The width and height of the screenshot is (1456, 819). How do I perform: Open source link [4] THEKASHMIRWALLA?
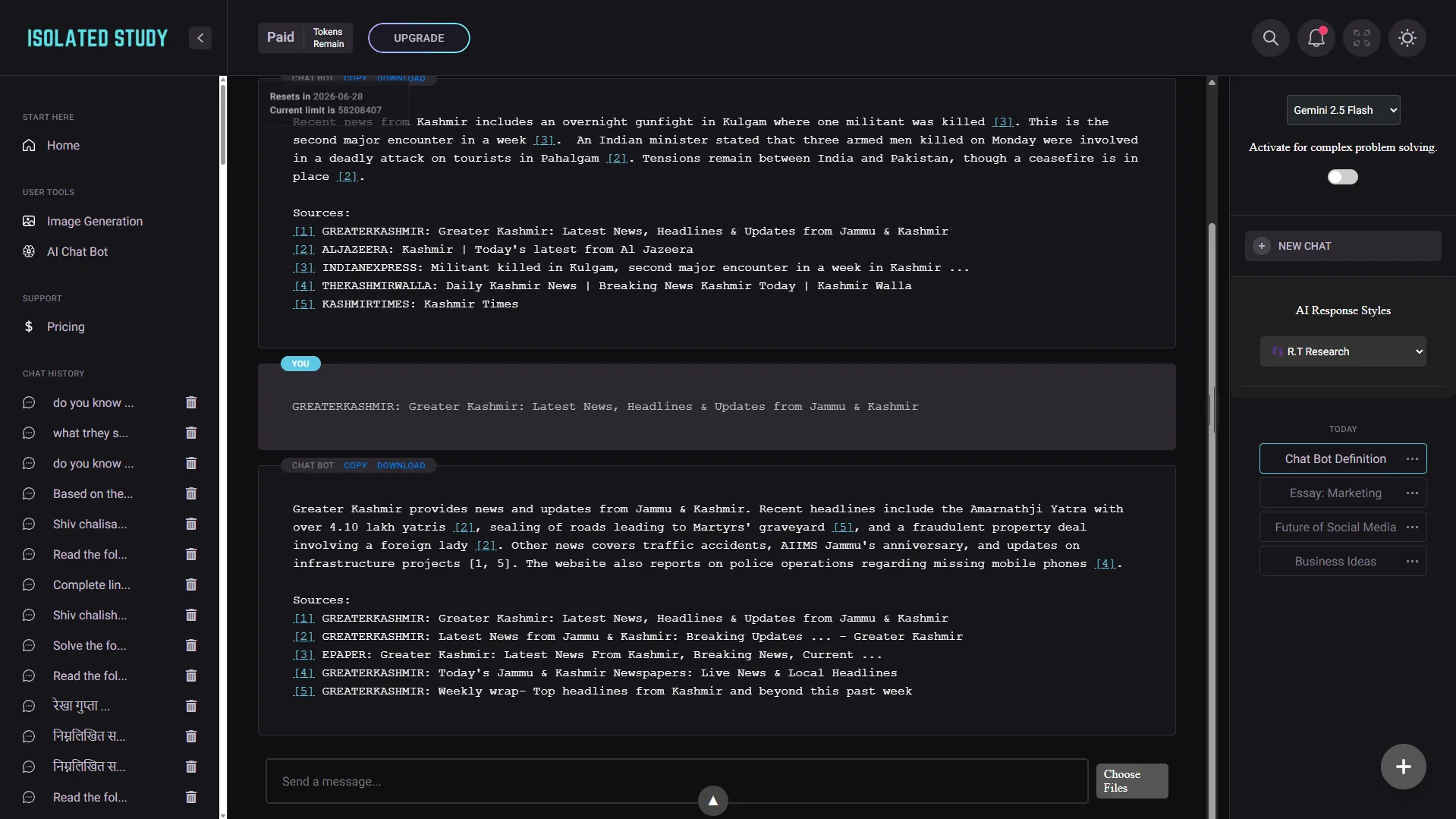point(303,285)
